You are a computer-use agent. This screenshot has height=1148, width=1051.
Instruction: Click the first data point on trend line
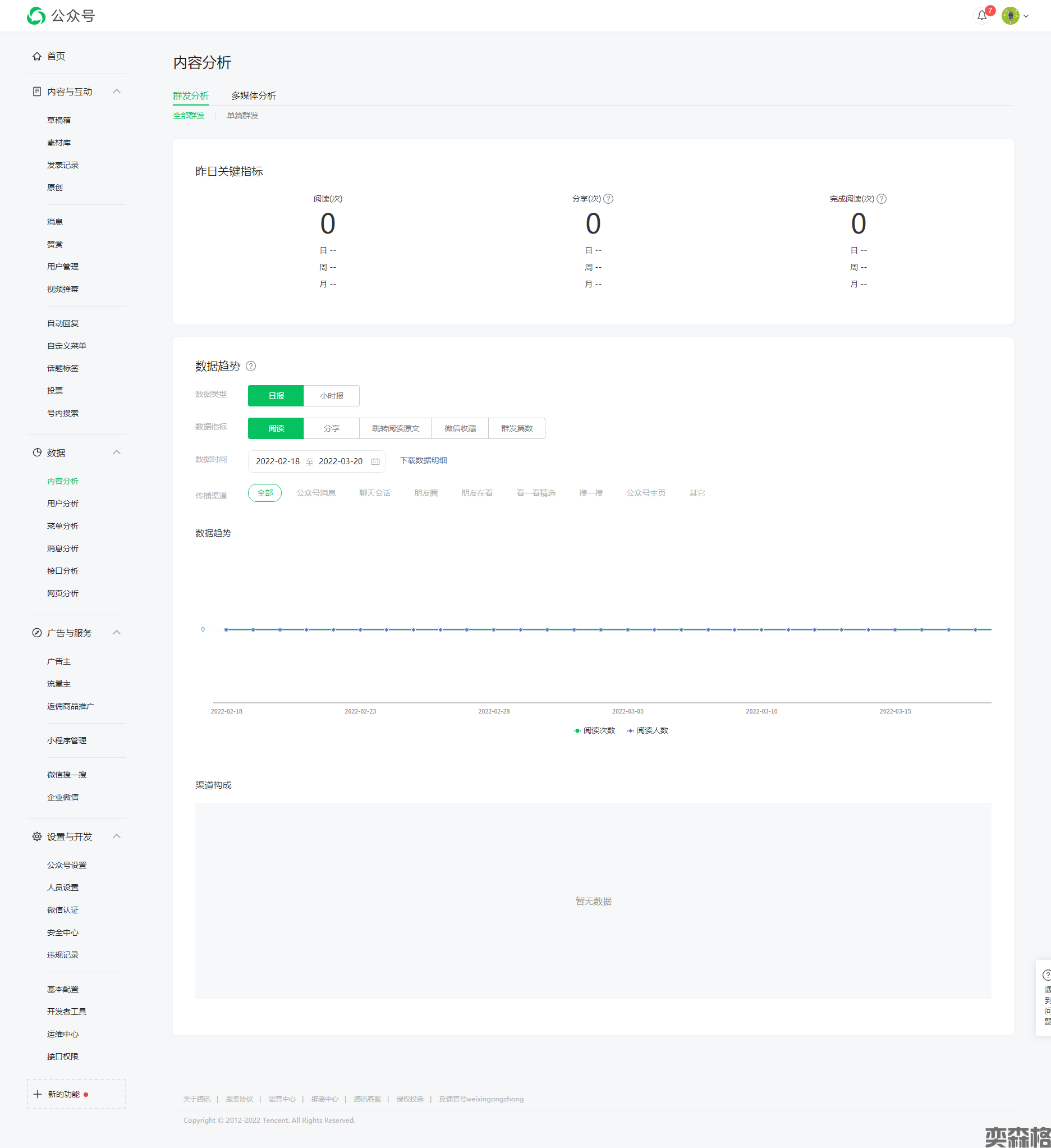click(x=227, y=629)
